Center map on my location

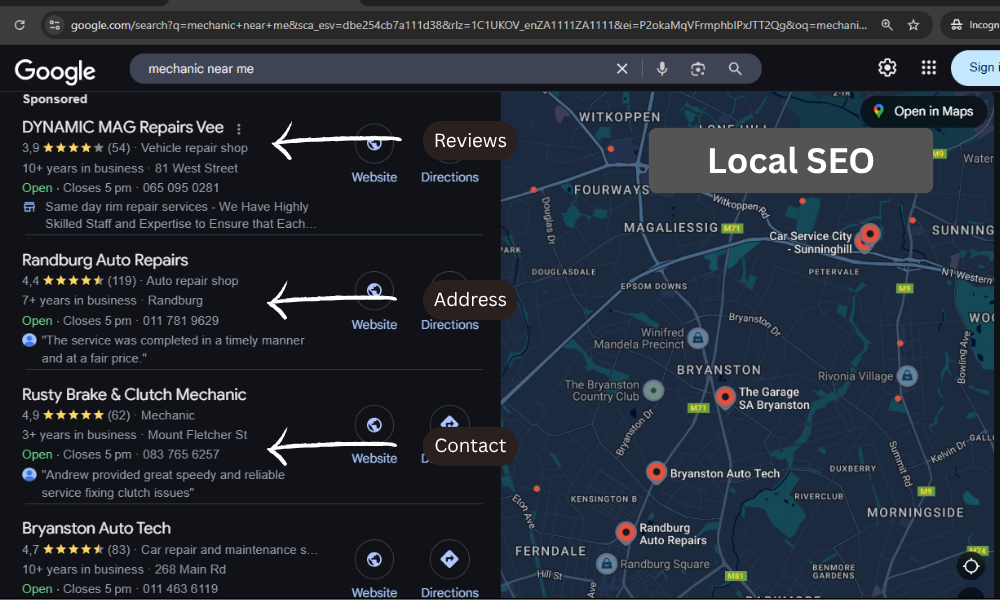(971, 566)
